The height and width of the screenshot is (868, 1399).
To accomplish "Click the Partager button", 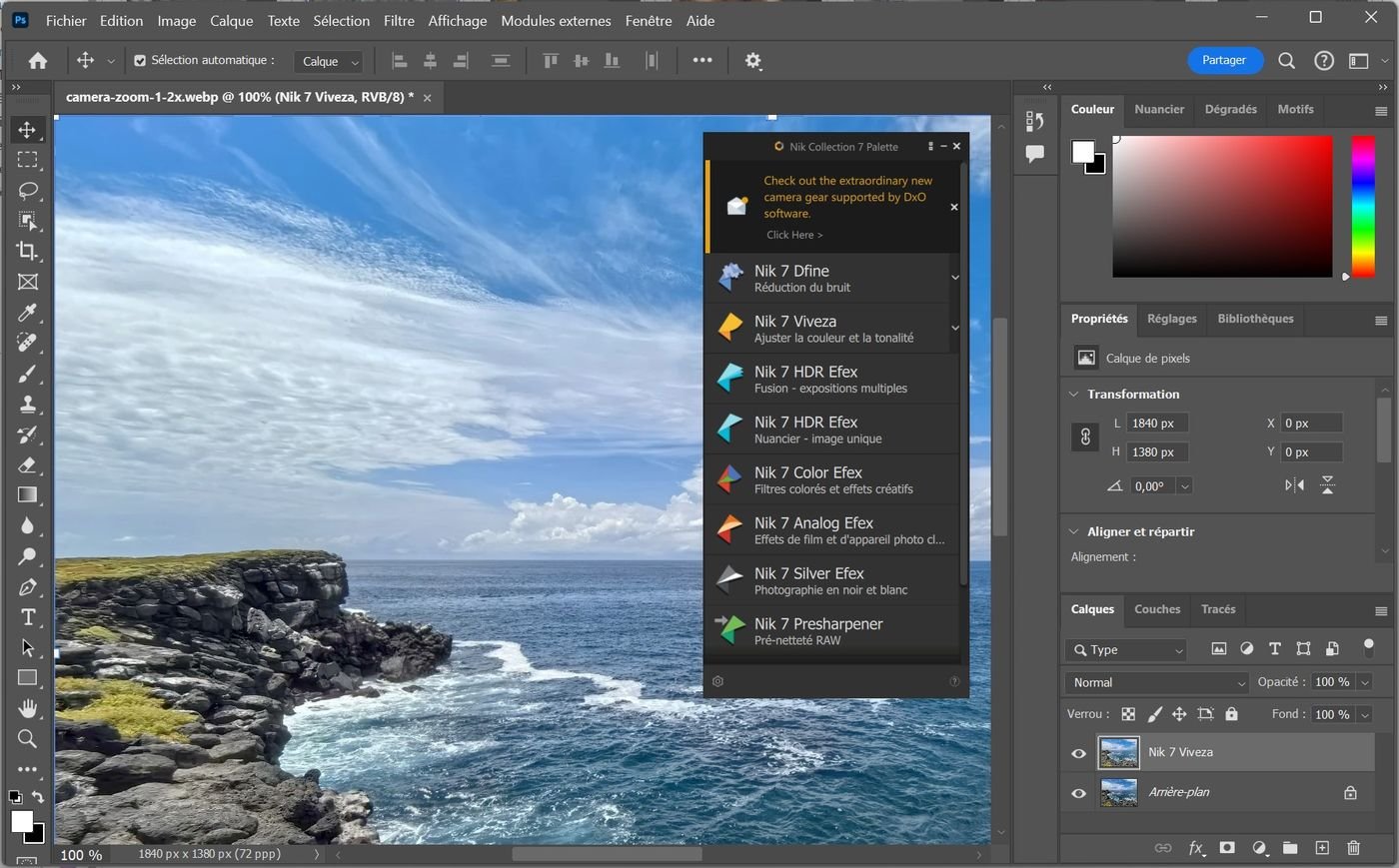I will pos(1225,61).
